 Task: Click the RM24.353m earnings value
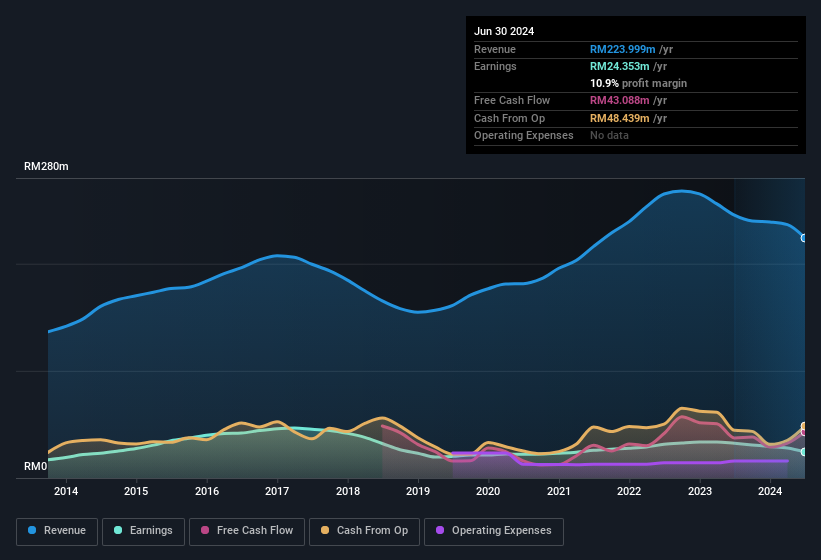619,66
